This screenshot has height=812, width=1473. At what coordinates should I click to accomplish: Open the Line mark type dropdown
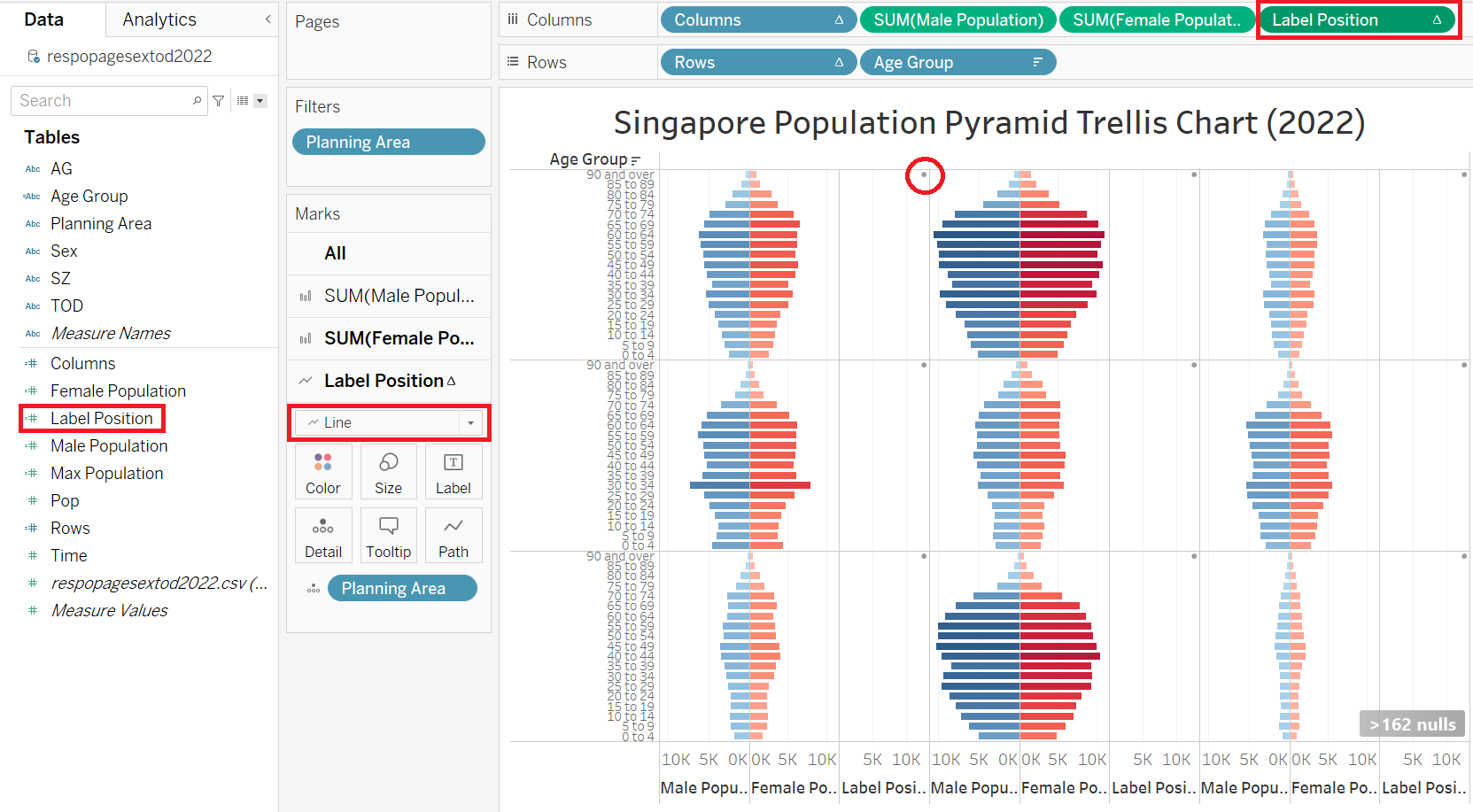pyautogui.click(x=389, y=423)
